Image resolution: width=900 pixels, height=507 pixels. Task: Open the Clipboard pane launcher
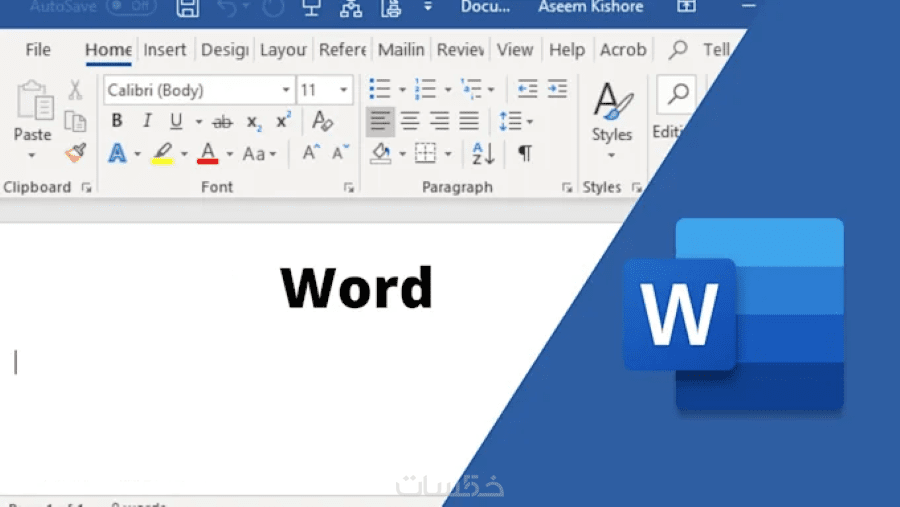(x=87, y=188)
